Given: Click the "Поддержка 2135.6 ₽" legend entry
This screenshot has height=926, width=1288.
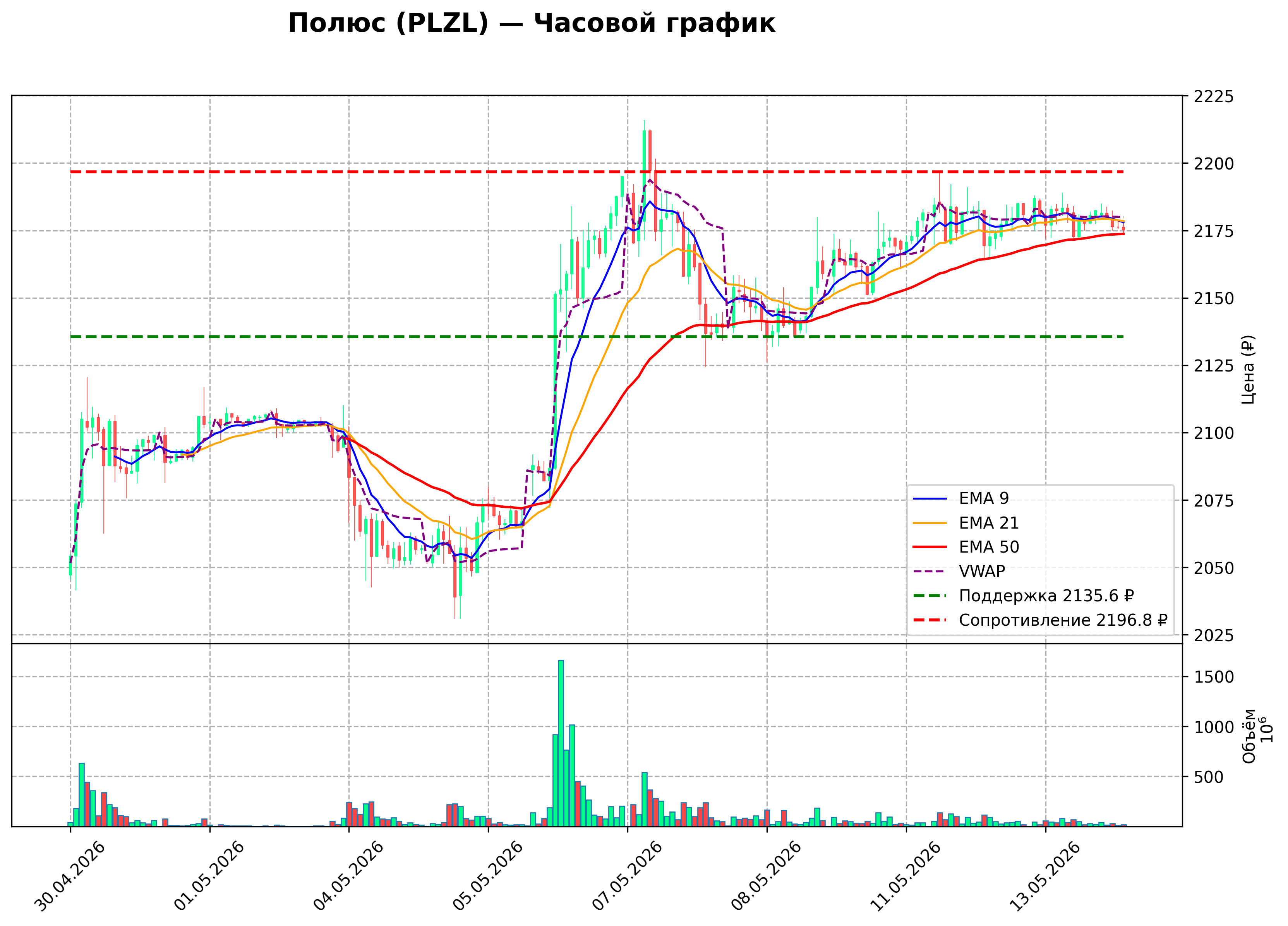Looking at the screenshot, I should pos(1046,596).
